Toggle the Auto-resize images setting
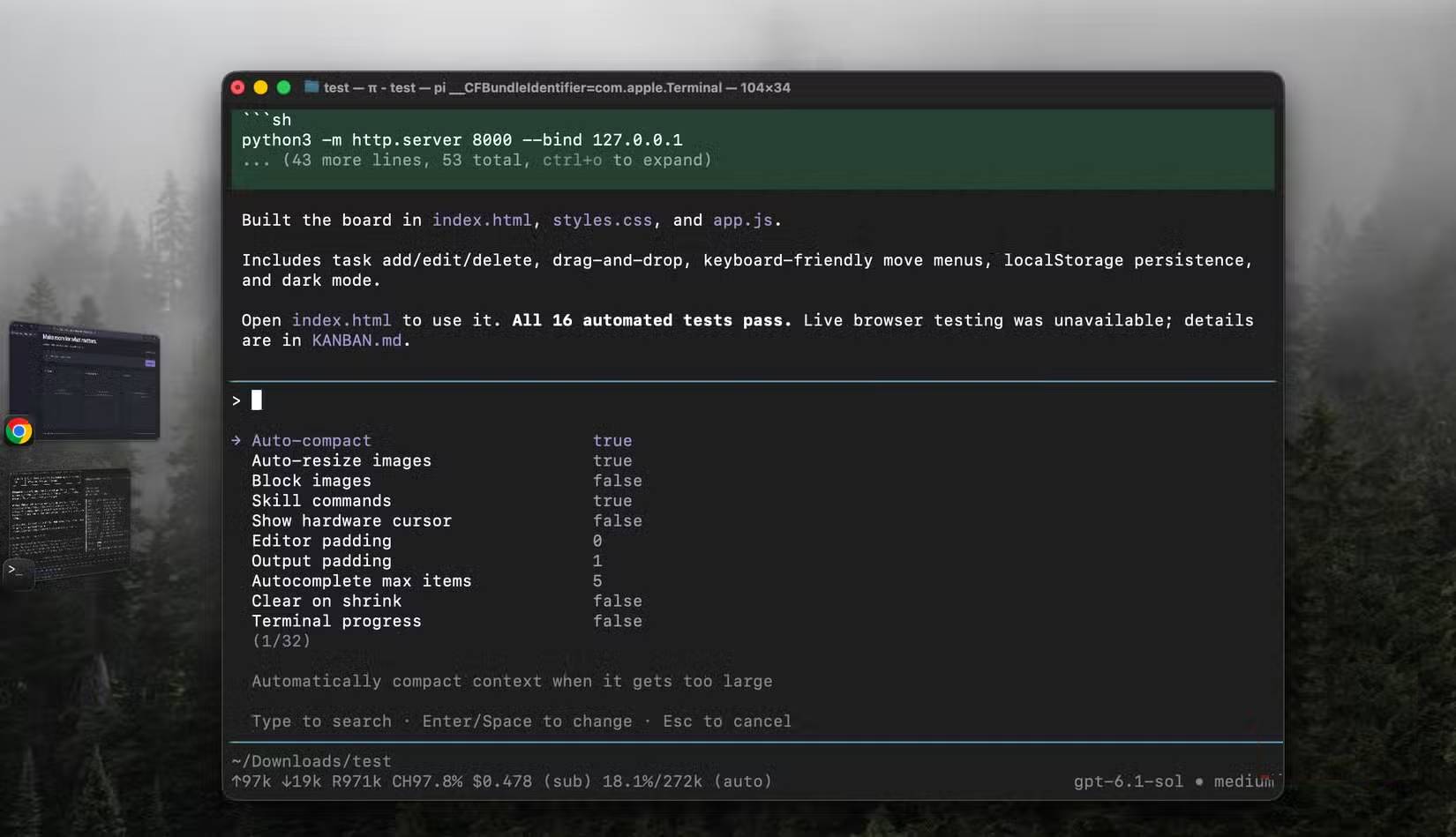The width and height of the screenshot is (1456, 837). [441, 460]
